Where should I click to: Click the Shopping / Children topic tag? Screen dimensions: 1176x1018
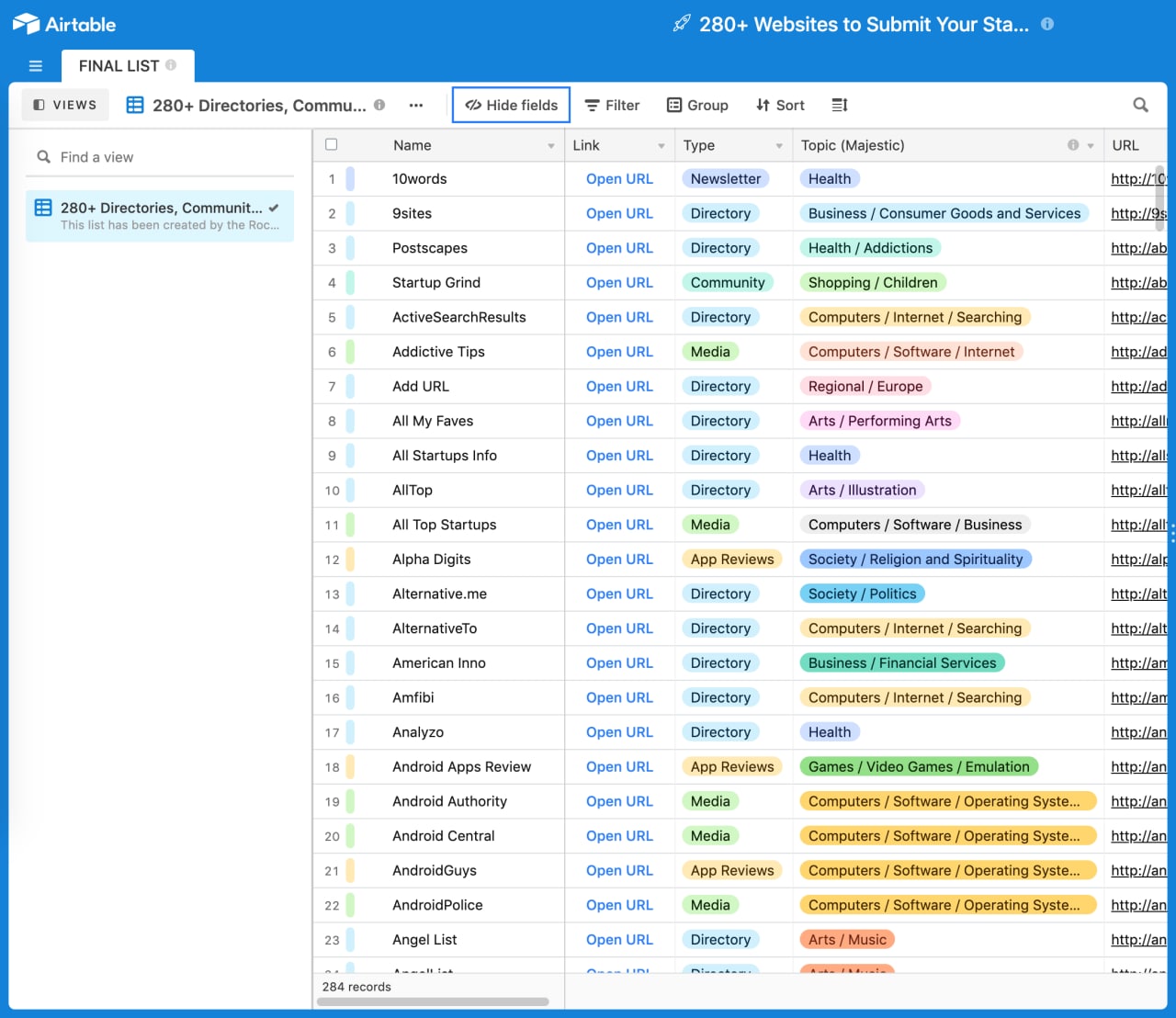(873, 283)
